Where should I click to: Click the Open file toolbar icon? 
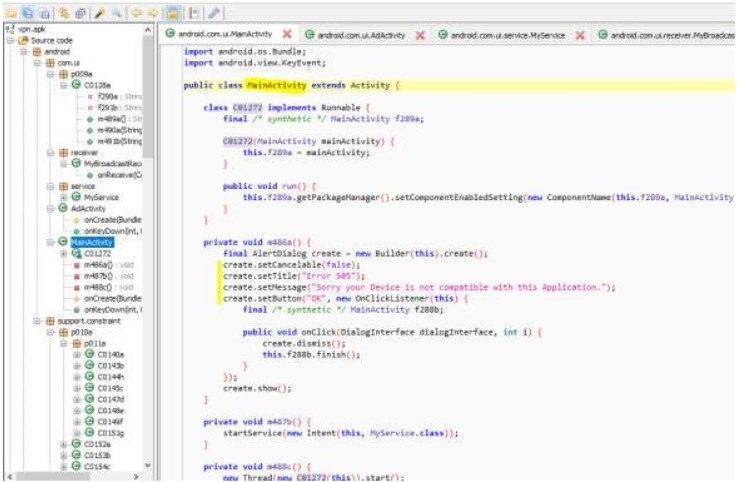(x=11, y=8)
